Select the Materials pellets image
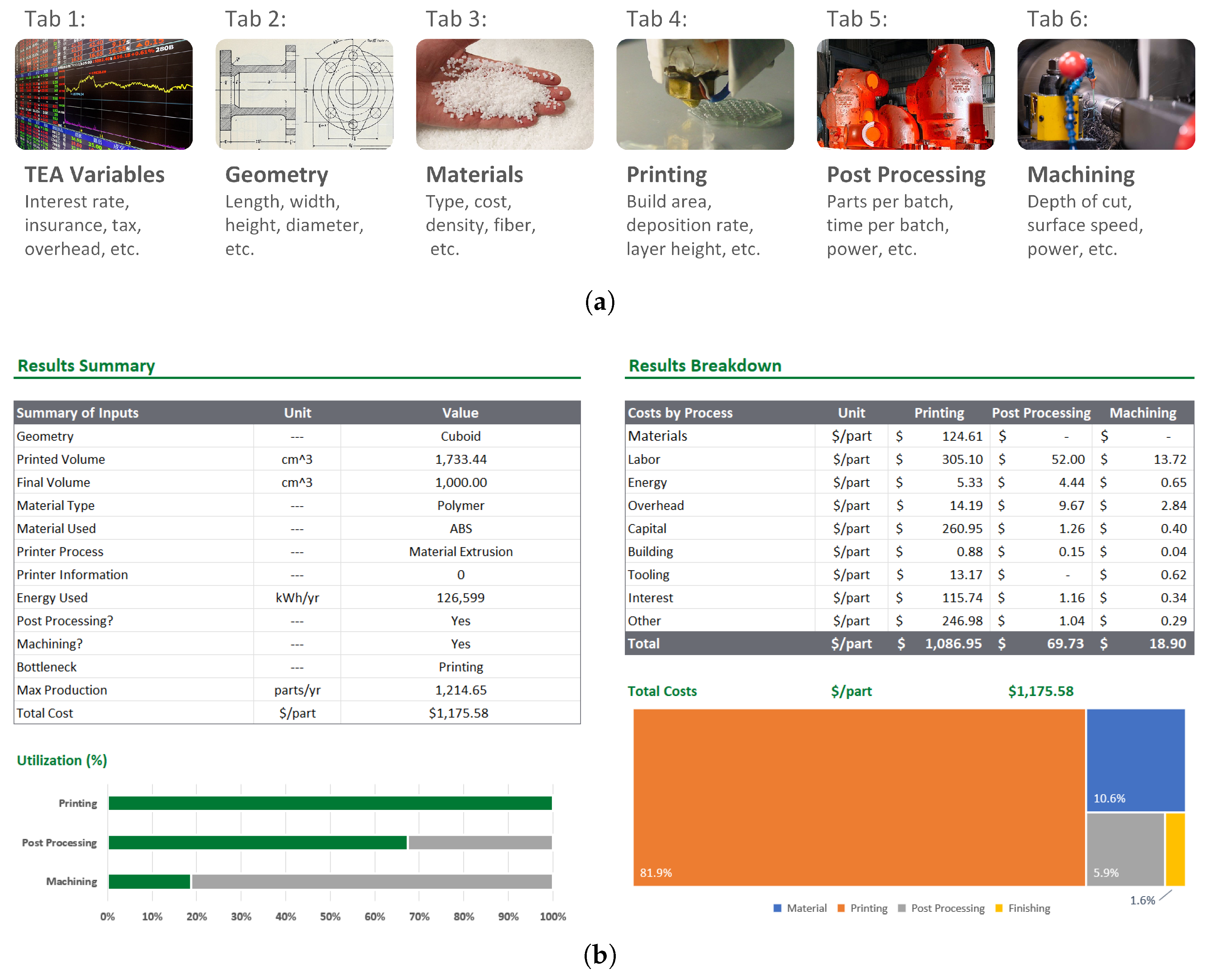1208x980 pixels. point(504,94)
